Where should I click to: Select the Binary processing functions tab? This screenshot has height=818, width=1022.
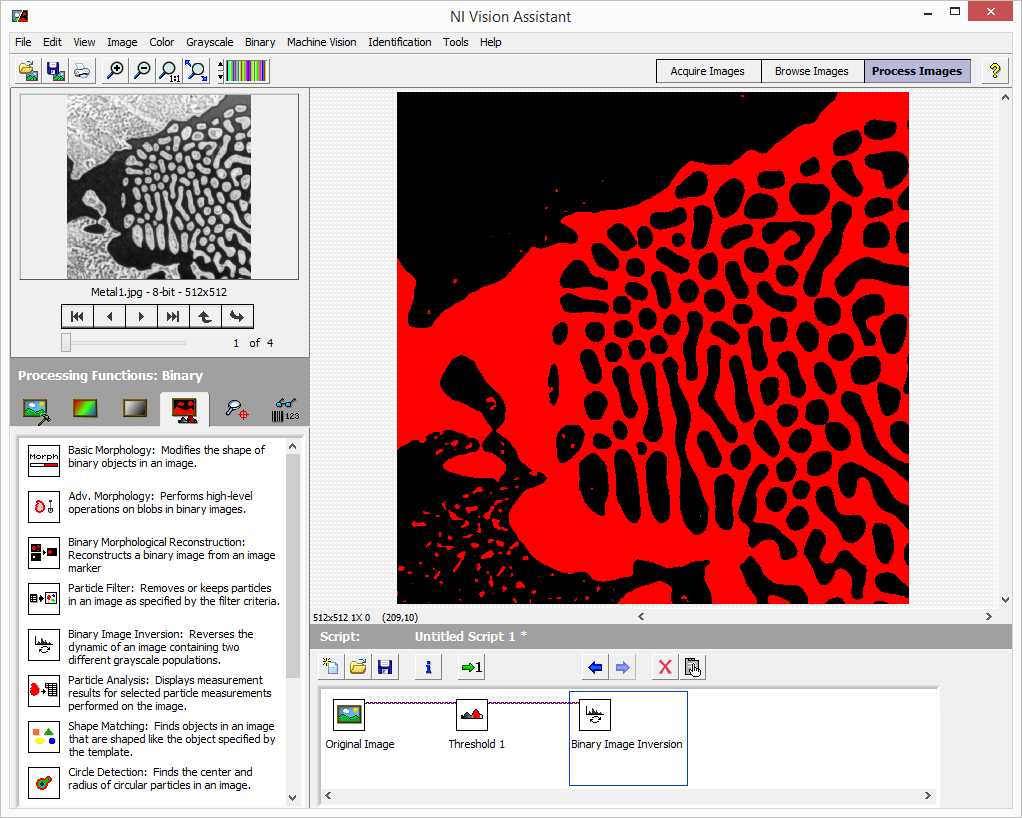(184, 409)
